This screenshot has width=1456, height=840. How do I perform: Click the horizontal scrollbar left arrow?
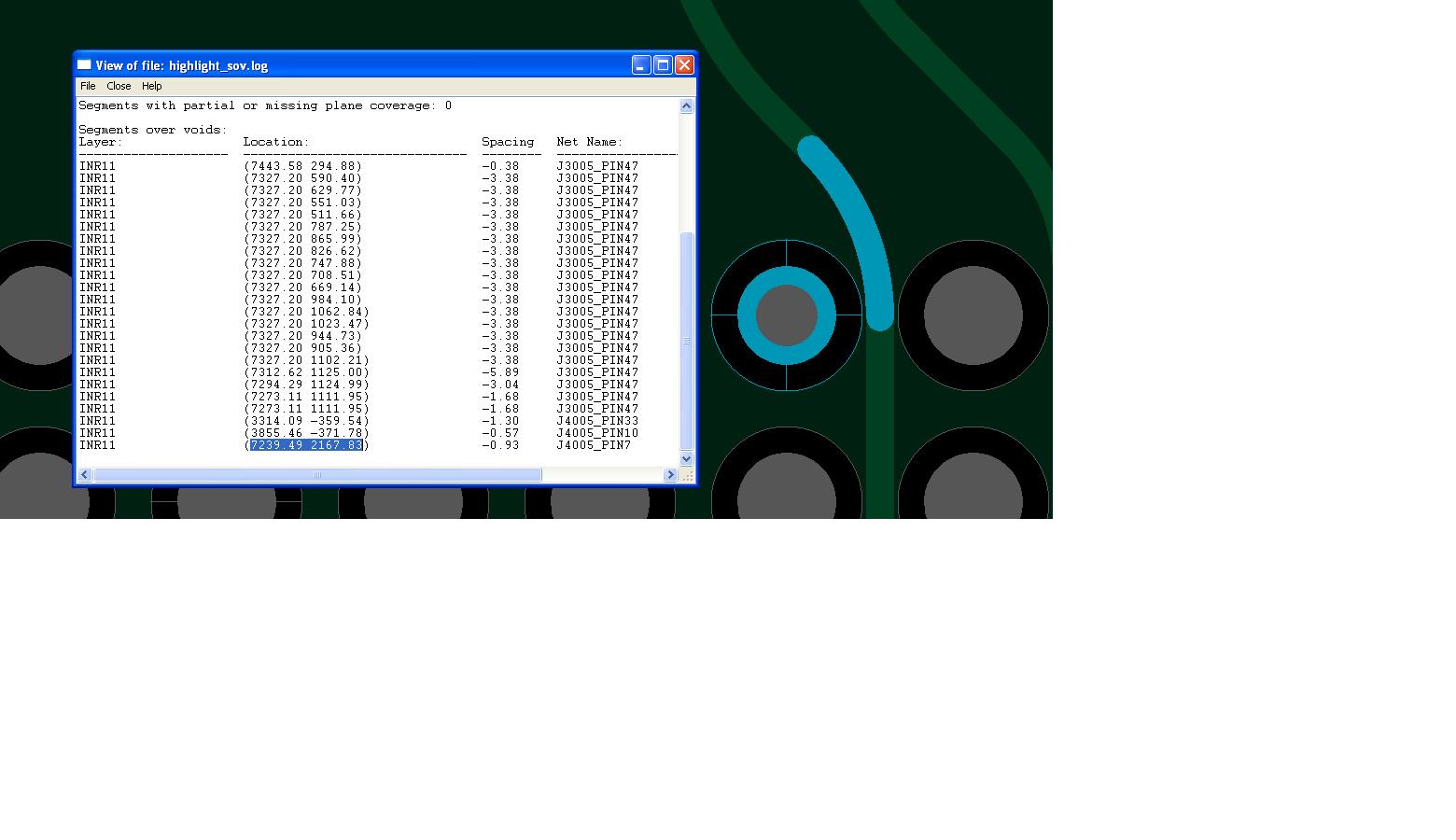pos(85,475)
